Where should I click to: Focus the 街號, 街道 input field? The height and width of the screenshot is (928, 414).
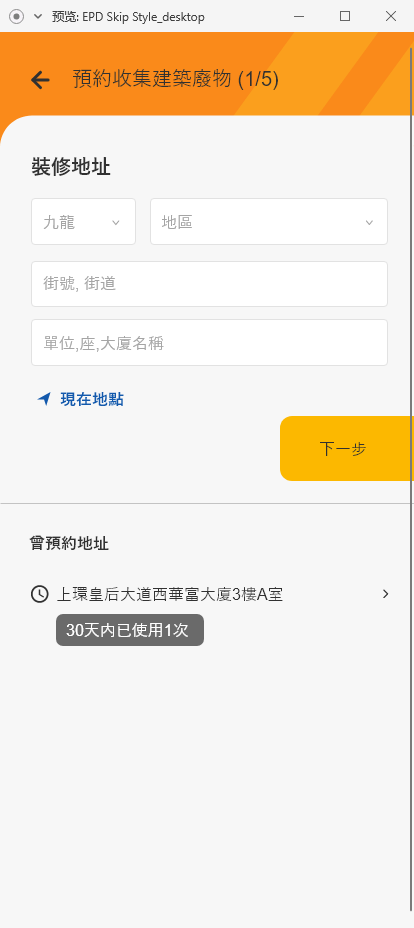[x=209, y=284]
